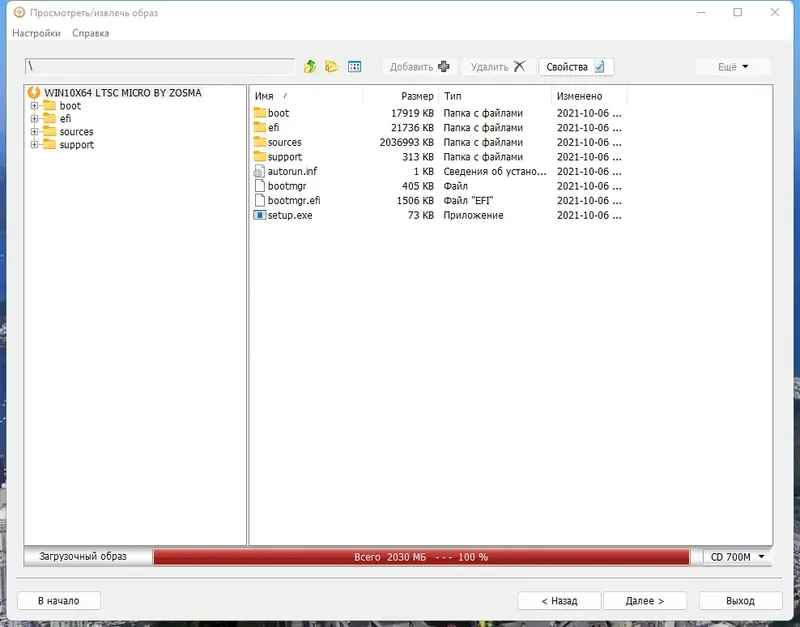Click boot folder icon in file list
This screenshot has height=627, width=800.
click(x=260, y=113)
